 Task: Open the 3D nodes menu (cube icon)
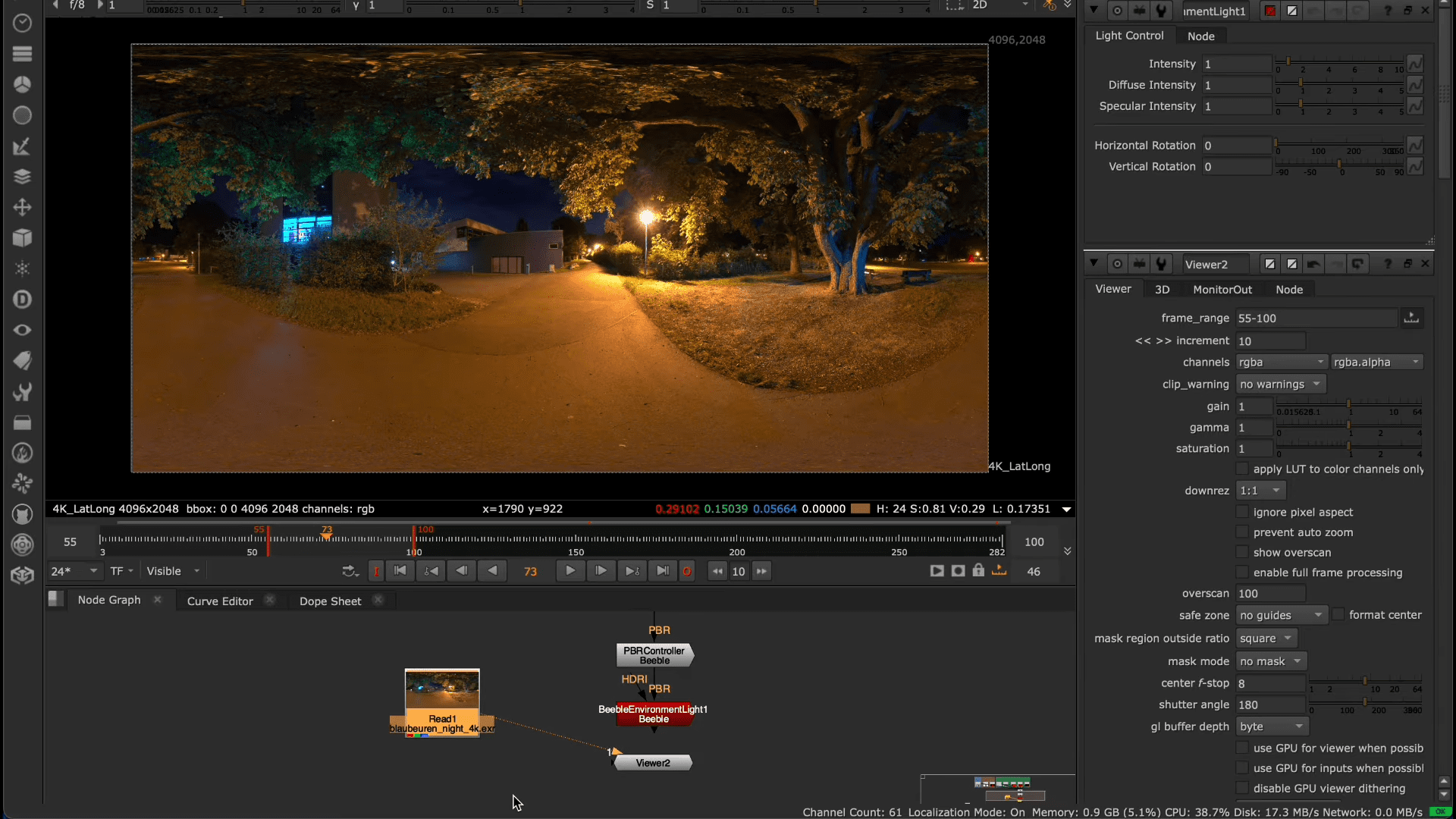pos(22,238)
